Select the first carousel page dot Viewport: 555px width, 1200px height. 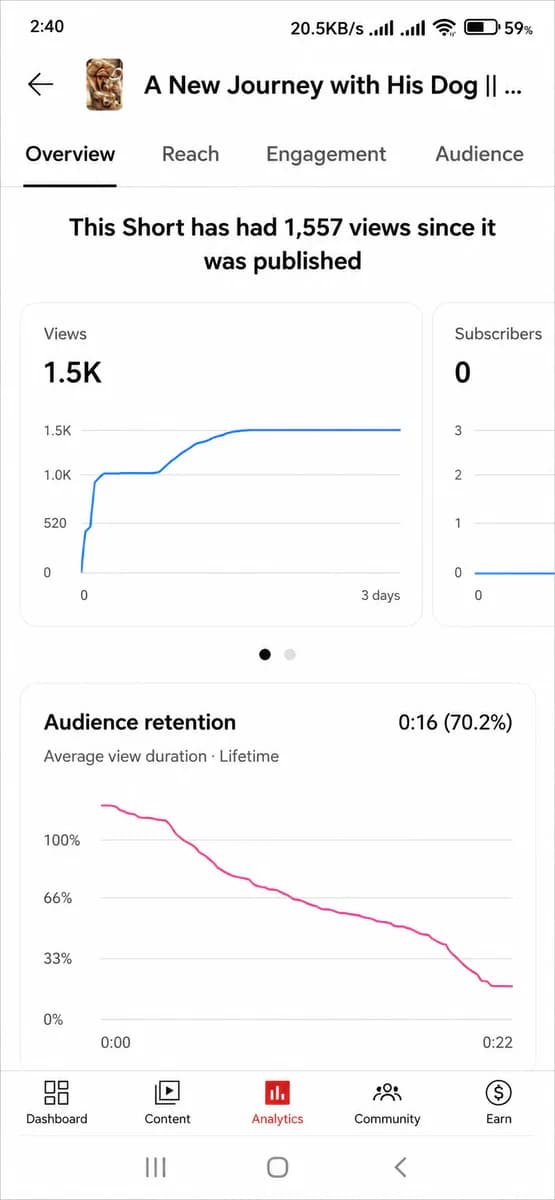tap(265, 655)
